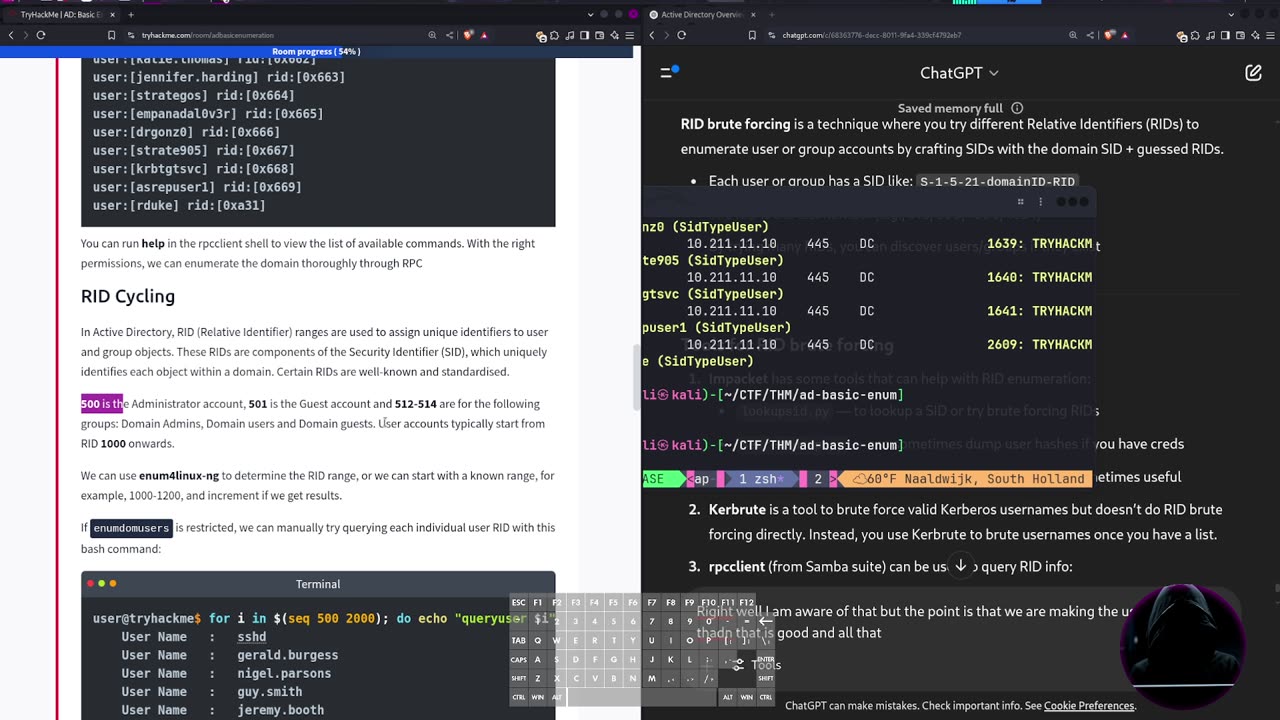The height and width of the screenshot is (720, 1280).
Task: Open Brave Rewards triangle in TryHackMe window
Action: pyautogui.click(x=484, y=35)
